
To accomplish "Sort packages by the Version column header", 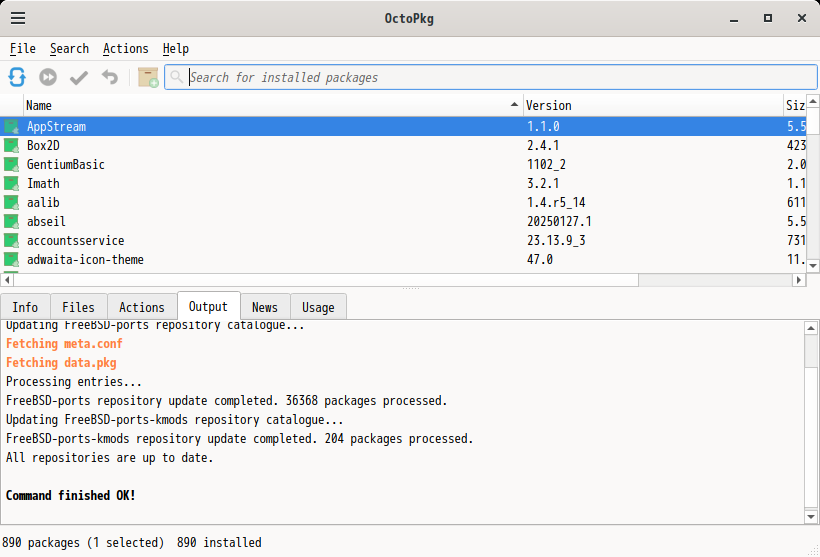I will (650, 105).
